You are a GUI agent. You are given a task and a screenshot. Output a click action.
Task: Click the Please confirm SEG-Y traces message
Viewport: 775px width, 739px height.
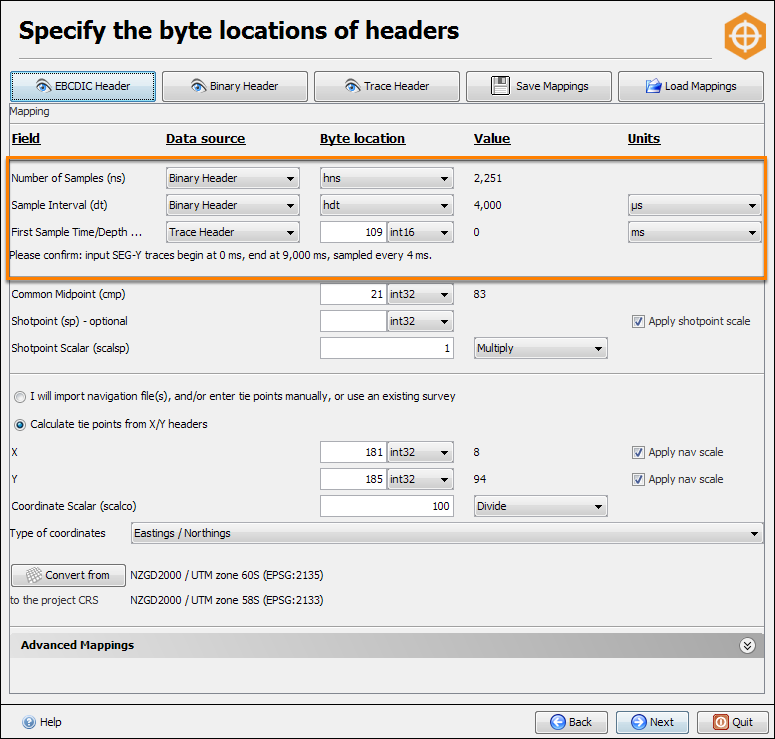coord(220,256)
